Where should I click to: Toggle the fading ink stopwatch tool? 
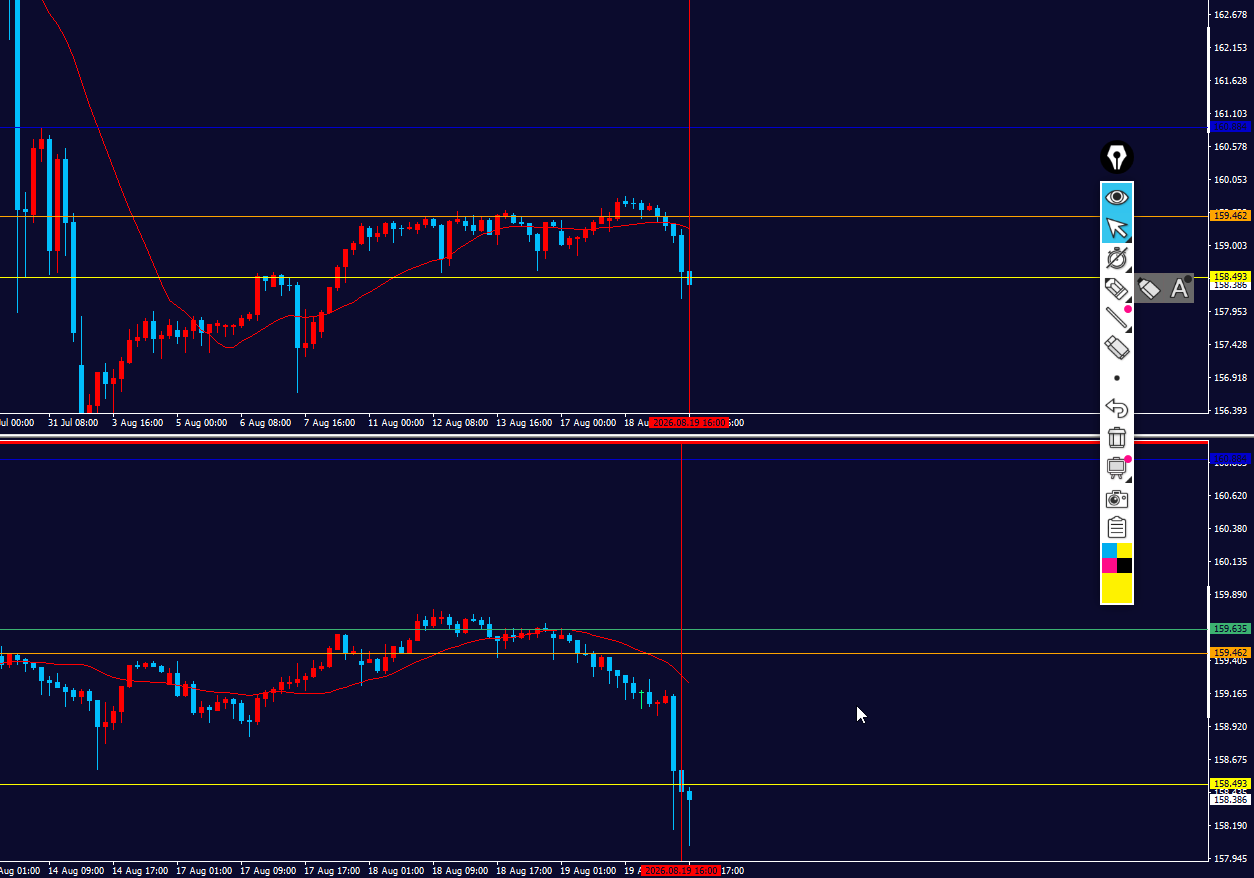pos(1116,258)
